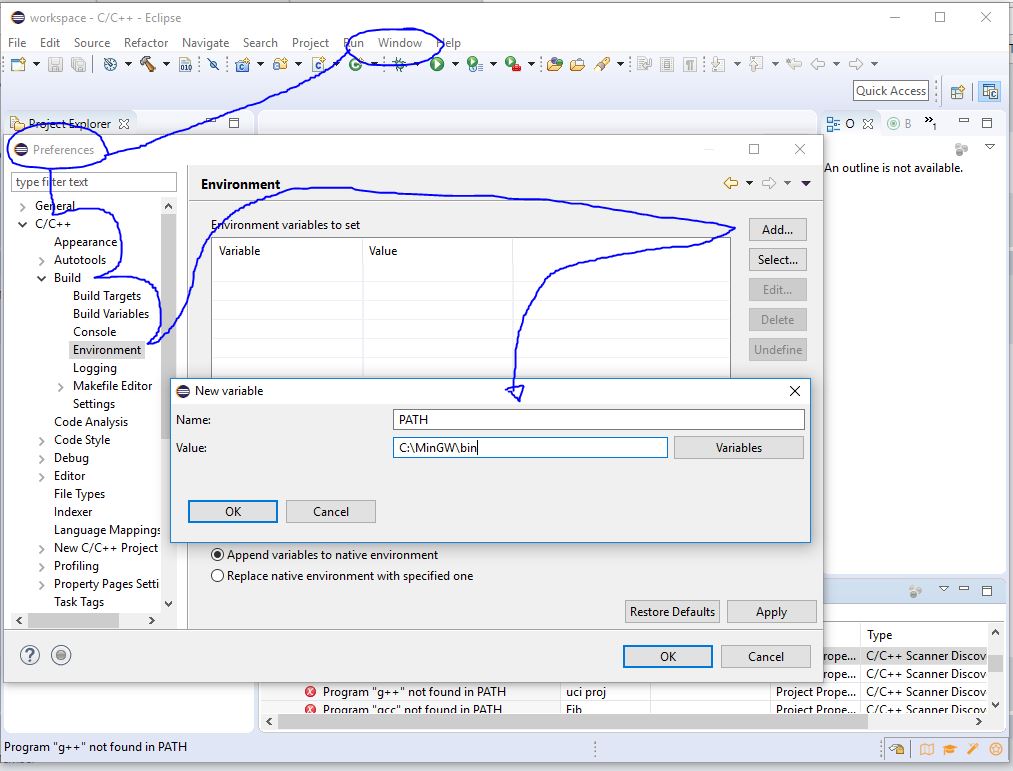Viewport: 1013px width, 771px height.
Task: Select Replace native environment with specified one
Action: 217,576
